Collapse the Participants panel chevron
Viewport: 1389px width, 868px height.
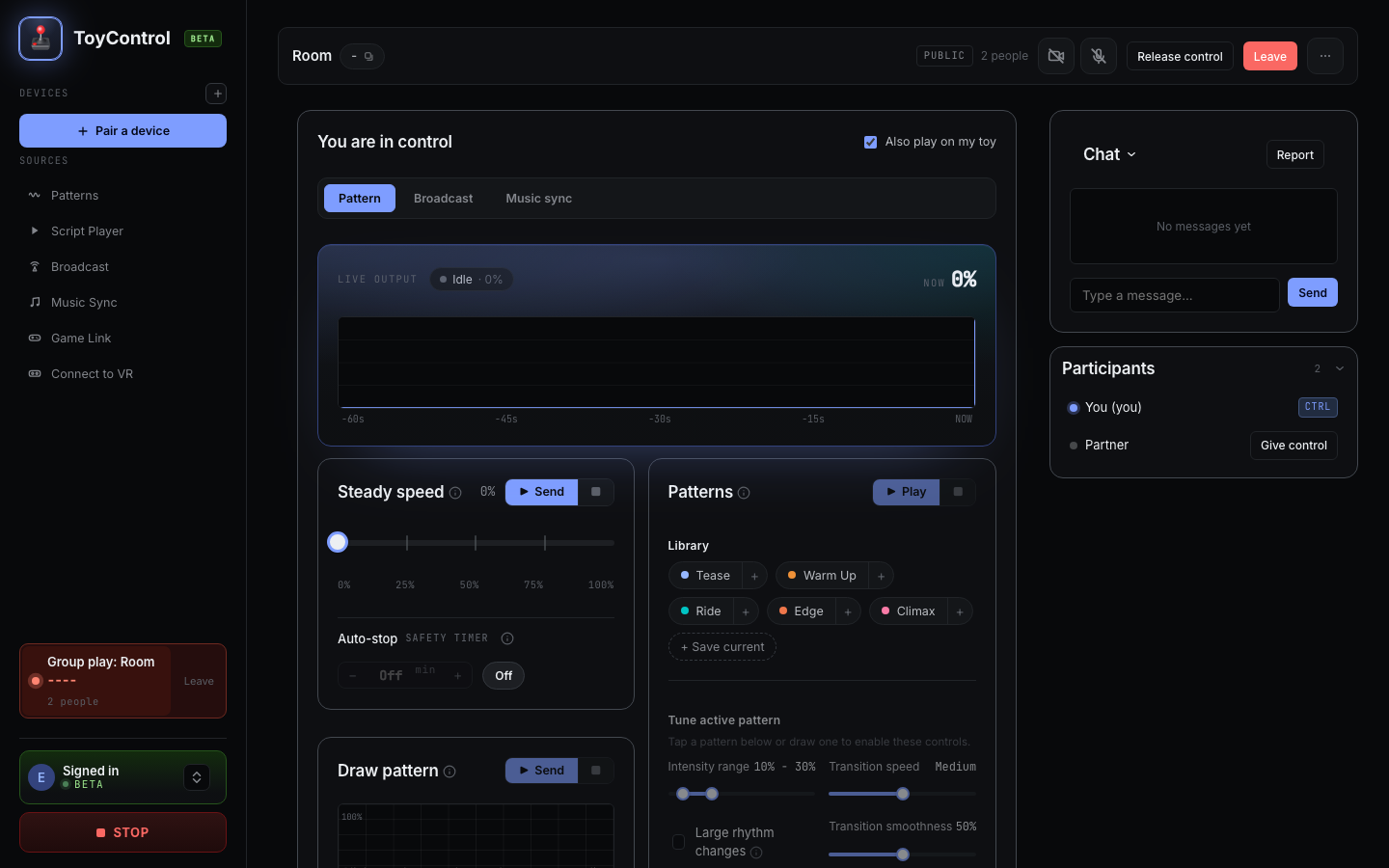[1340, 368]
